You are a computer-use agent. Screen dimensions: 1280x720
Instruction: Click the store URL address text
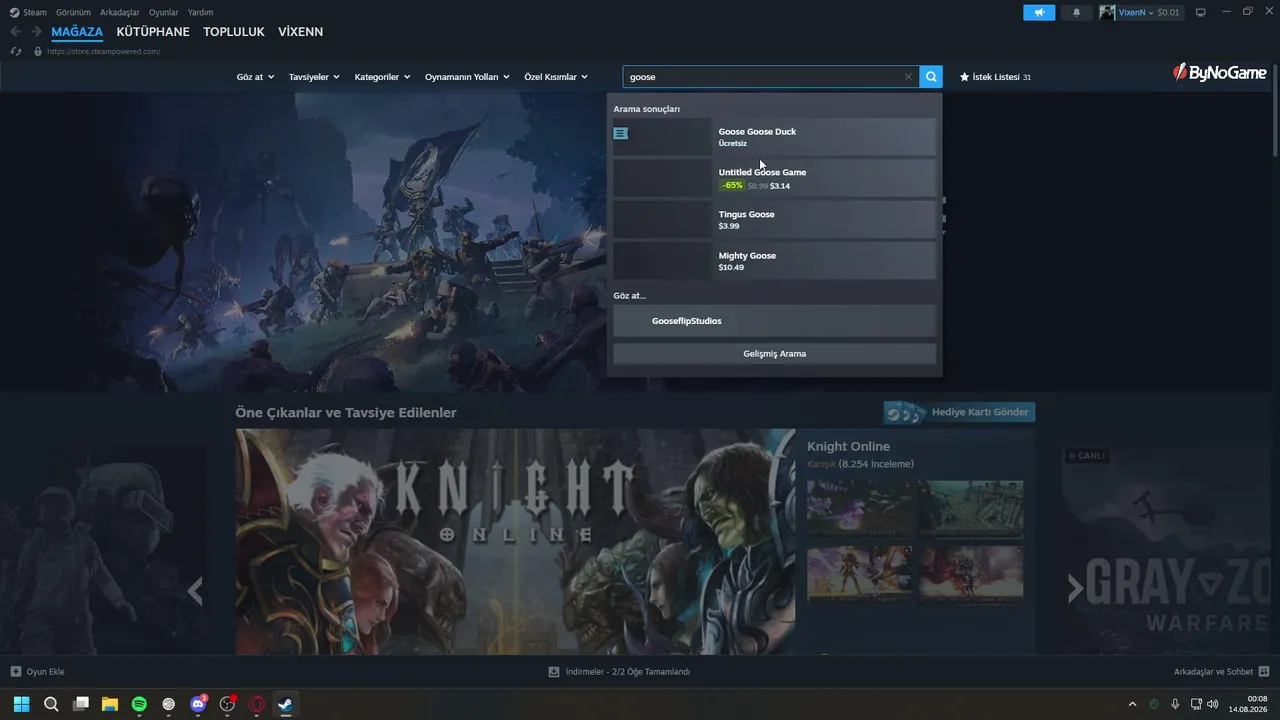pyautogui.click(x=103, y=51)
